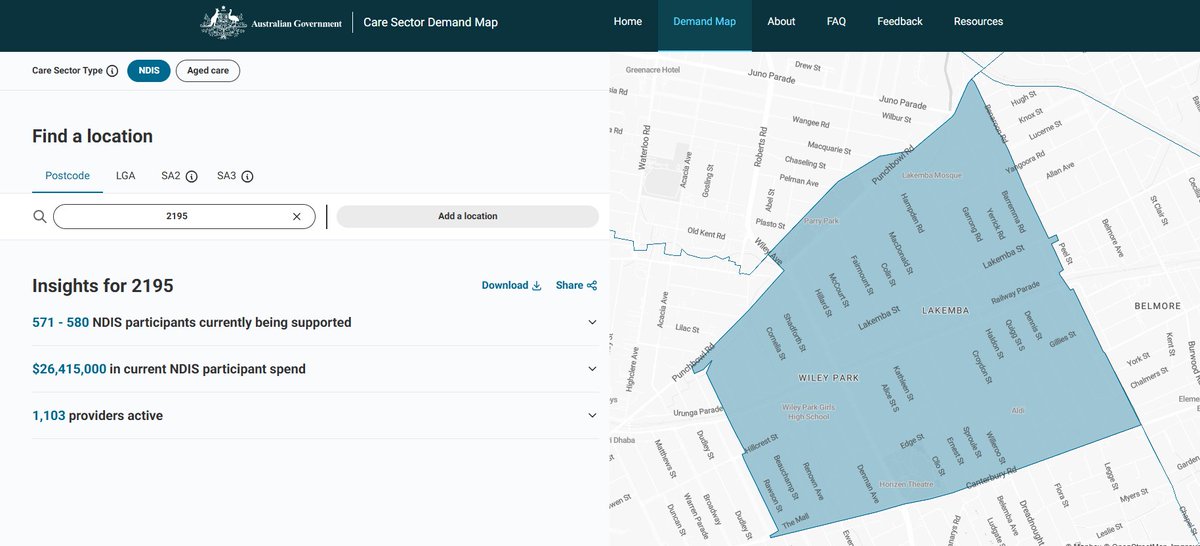Click the Horizon Theatre map label
The height and width of the screenshot is (546, 1200).
pyautogui.click(x=907, y=484)
